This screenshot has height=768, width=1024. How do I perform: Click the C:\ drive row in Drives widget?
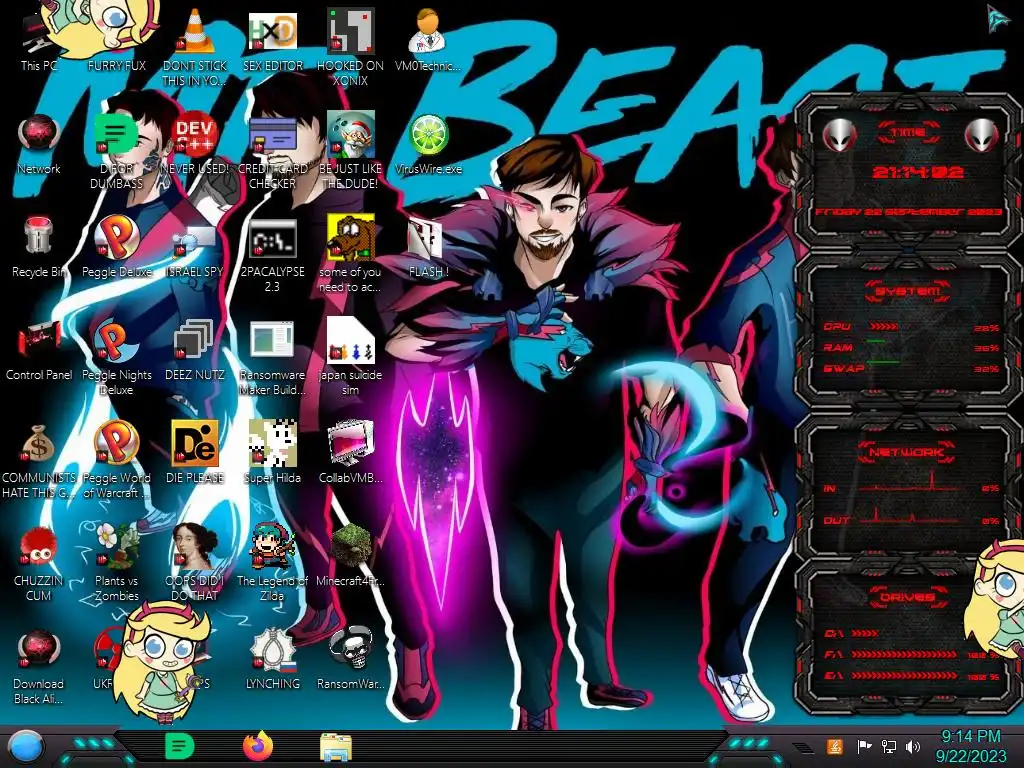point(912,633)
